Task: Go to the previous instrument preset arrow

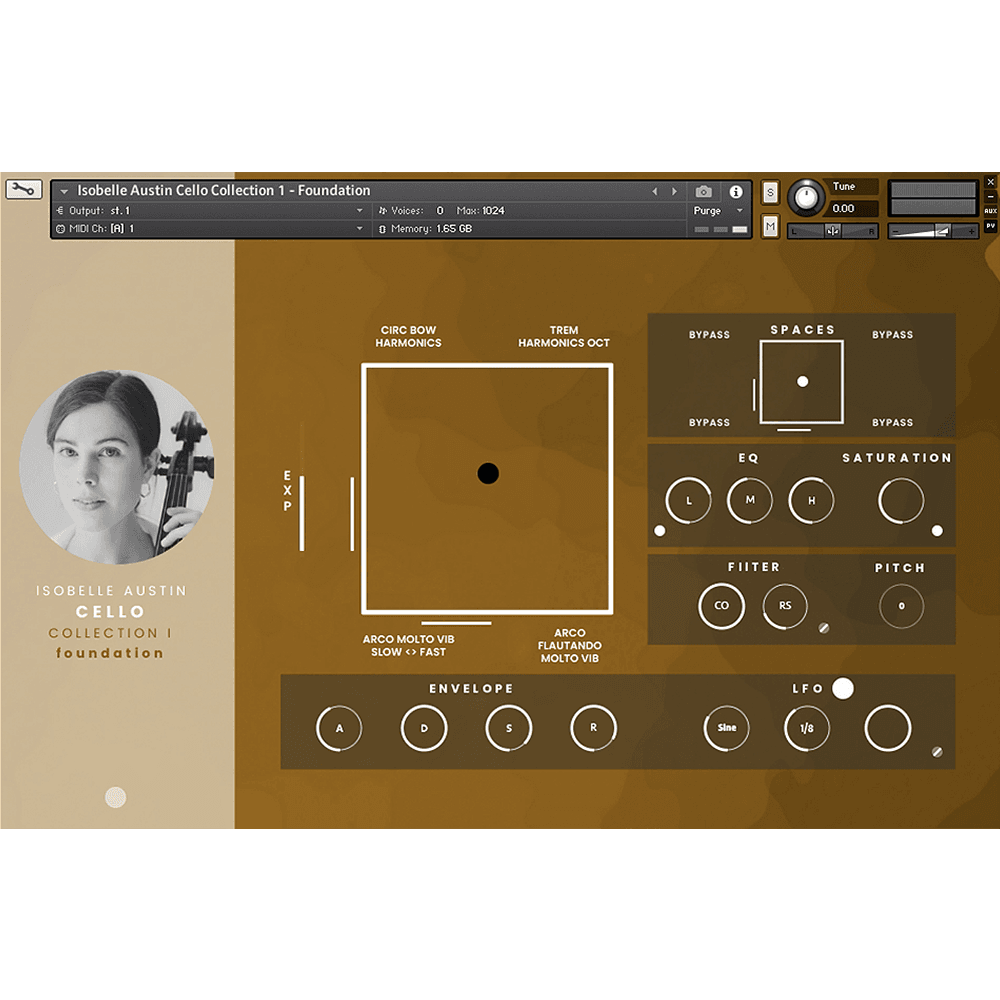Action: (x=655, y=191)
